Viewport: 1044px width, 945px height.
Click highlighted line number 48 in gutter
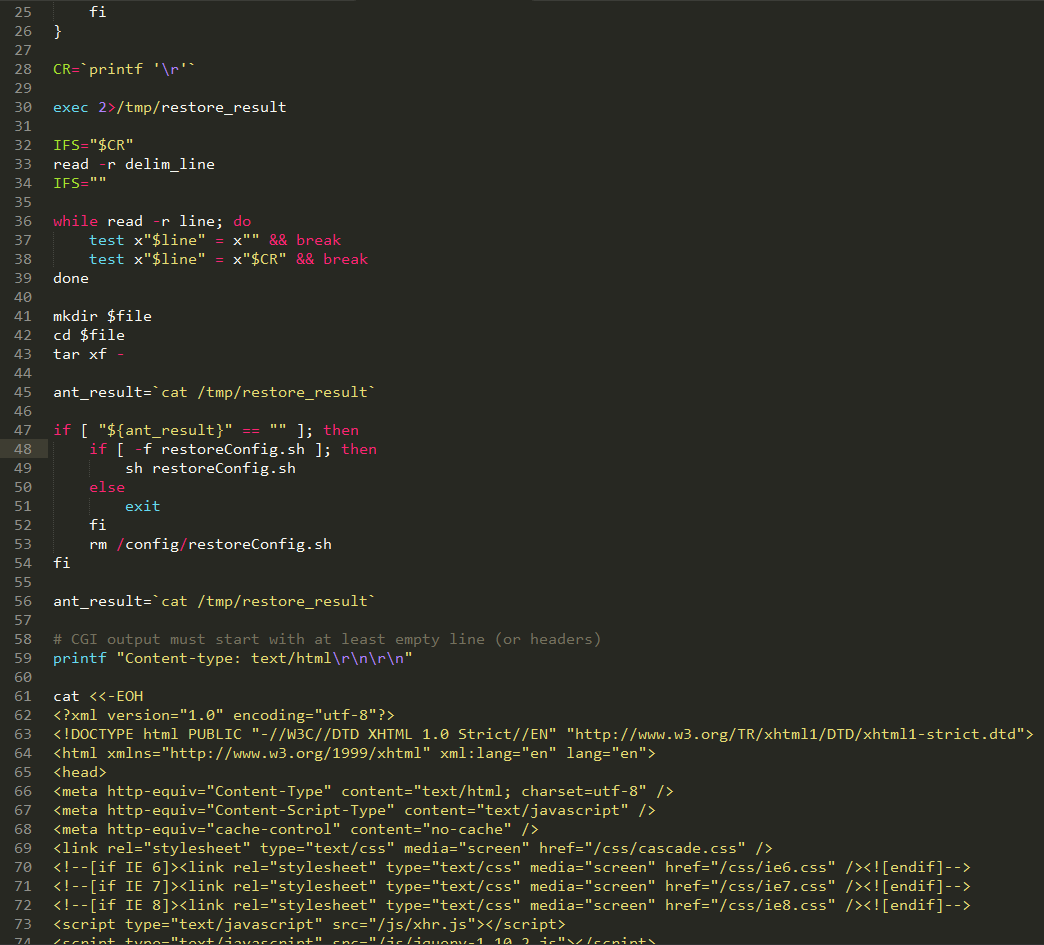(23, 450)
